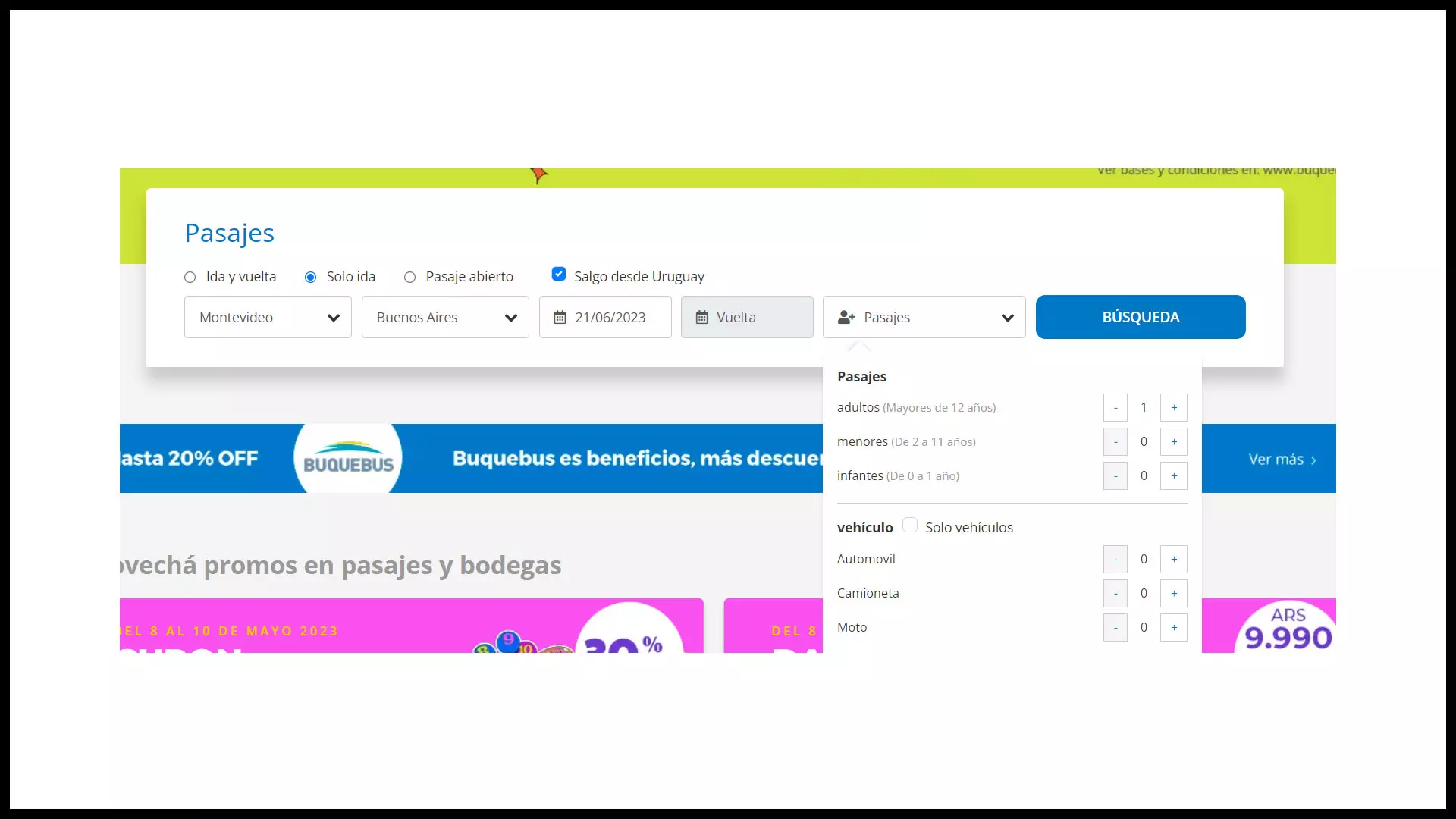Viewport: 1456px width, 819px height.
Task: Add a Moto with plus button
Action: coord(1174,628)
